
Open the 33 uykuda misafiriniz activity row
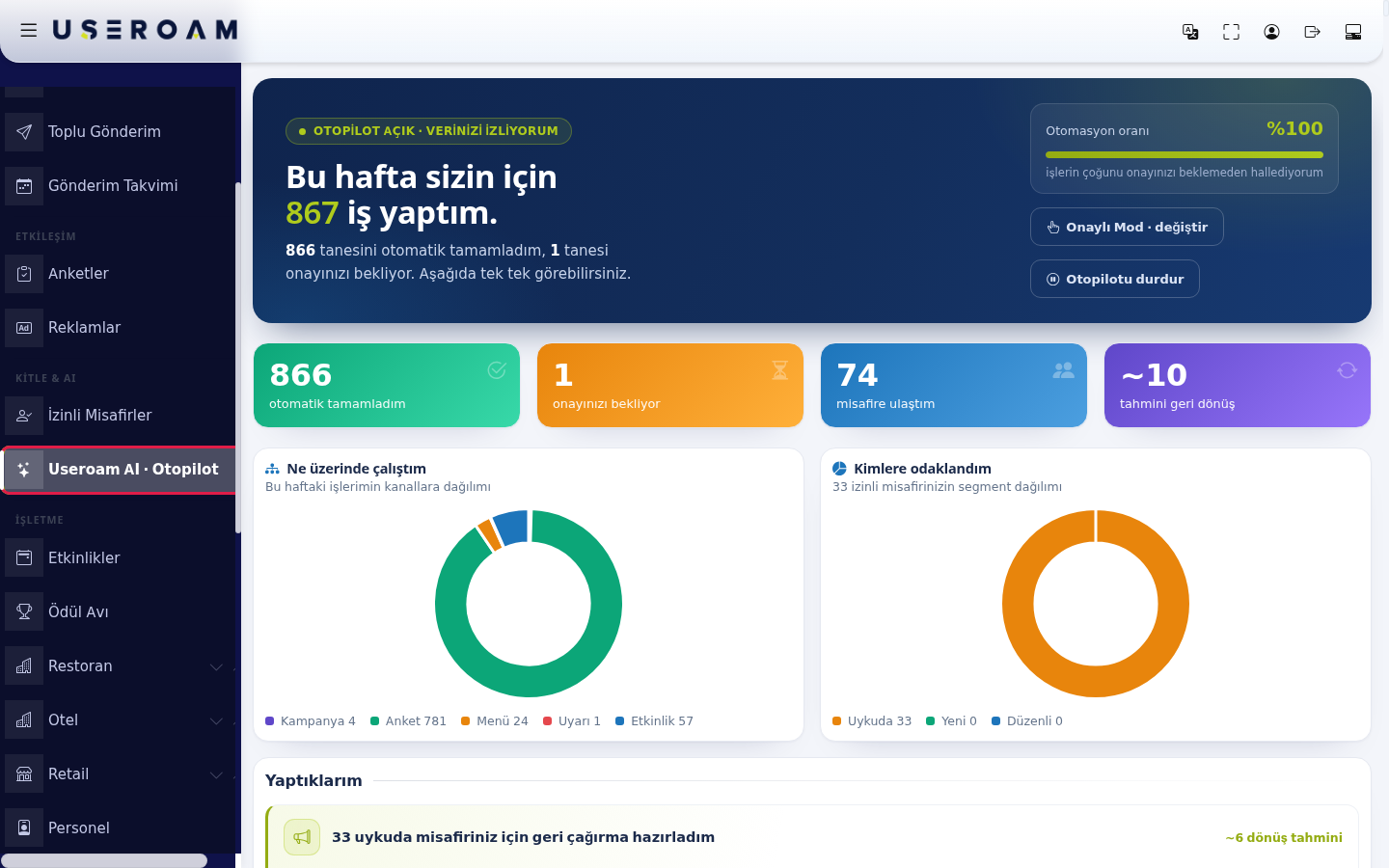click(x=812, y=837)
